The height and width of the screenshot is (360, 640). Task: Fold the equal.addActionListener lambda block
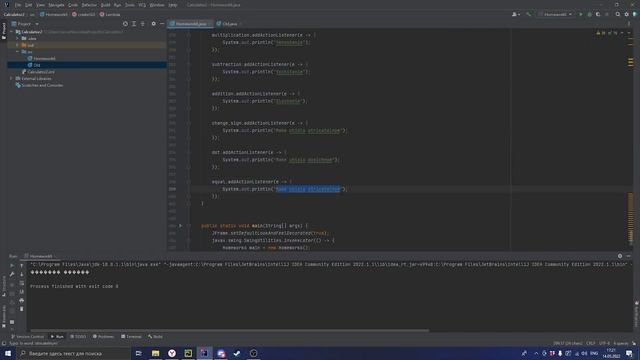189,182
